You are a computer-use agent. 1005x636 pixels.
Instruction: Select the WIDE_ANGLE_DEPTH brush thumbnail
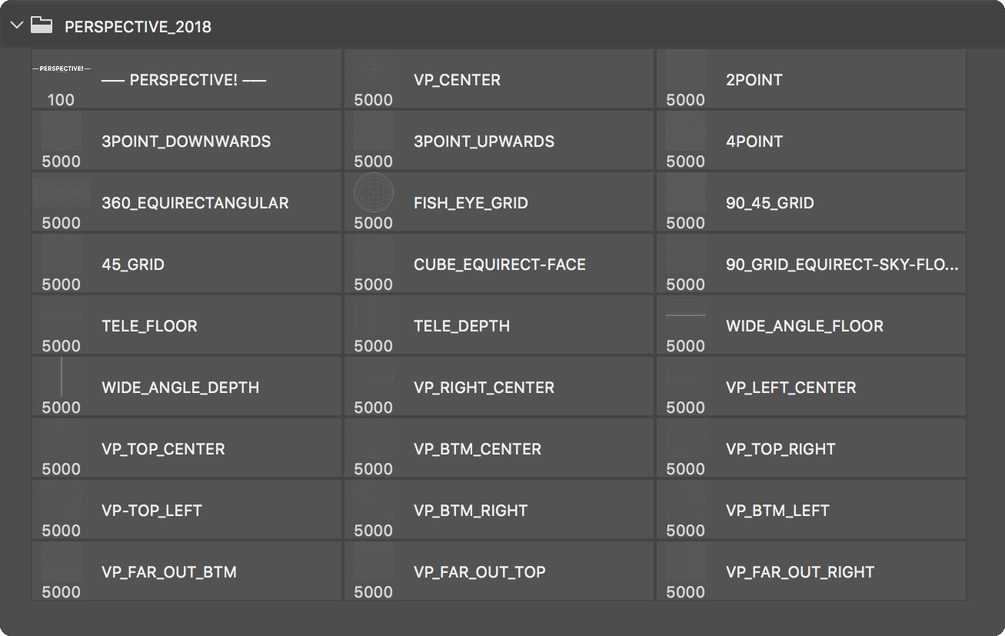[x=62, y=377]
